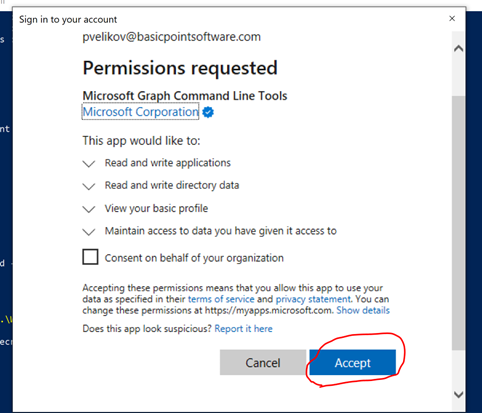Expand Read and write applications permission
The width and height of the screenshot is (482, 413).
click(89, 164)
